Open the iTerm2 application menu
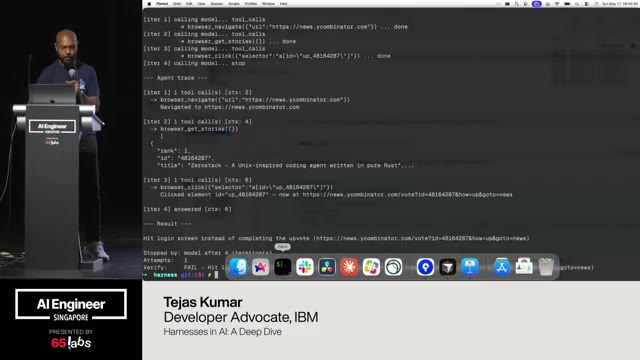640x360 pixels. click(x=162, y=4)
